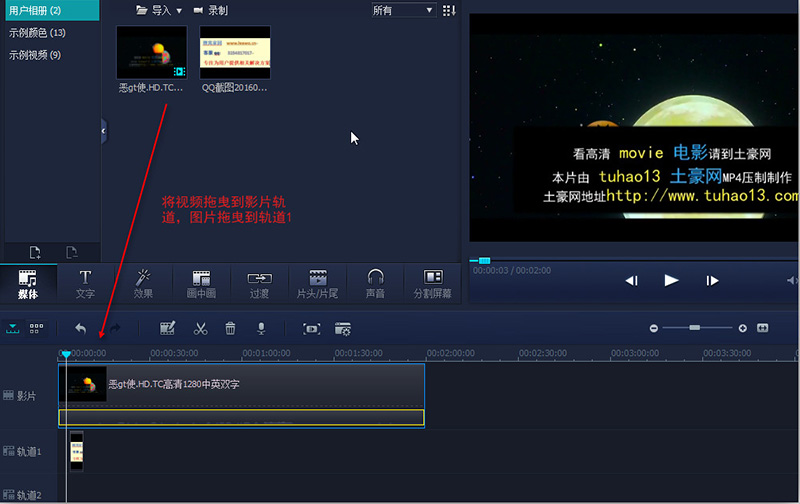Play the preview video

[x=671, y=280]
